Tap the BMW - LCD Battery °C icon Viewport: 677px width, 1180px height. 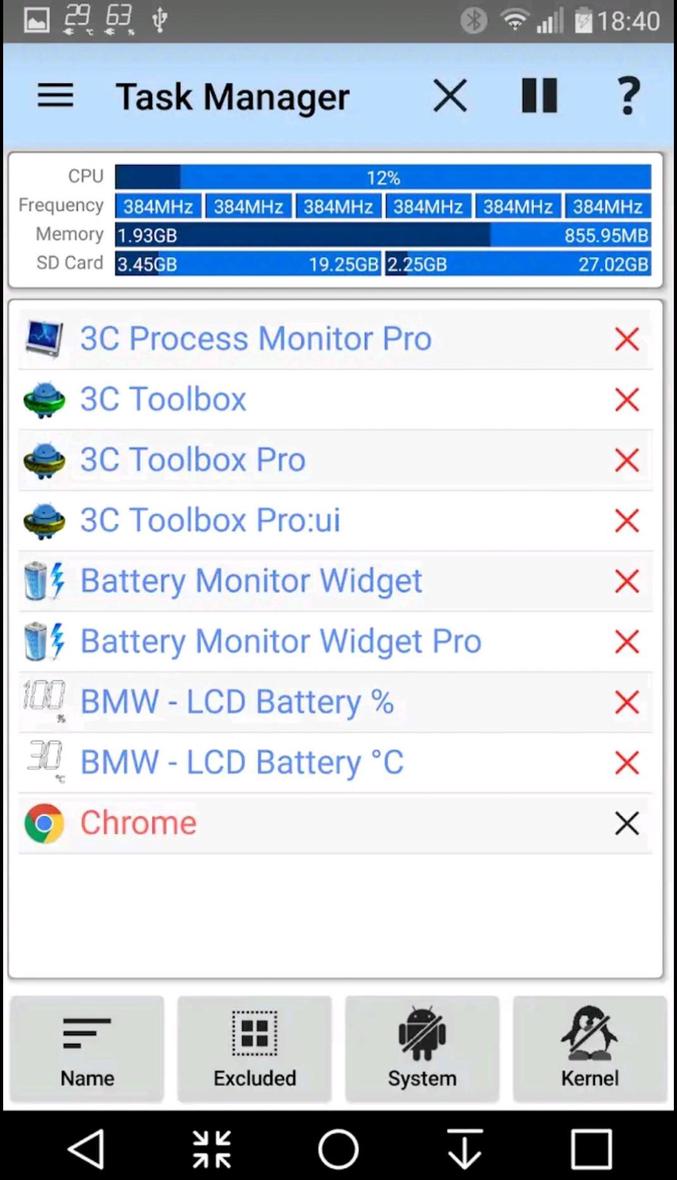43,762
